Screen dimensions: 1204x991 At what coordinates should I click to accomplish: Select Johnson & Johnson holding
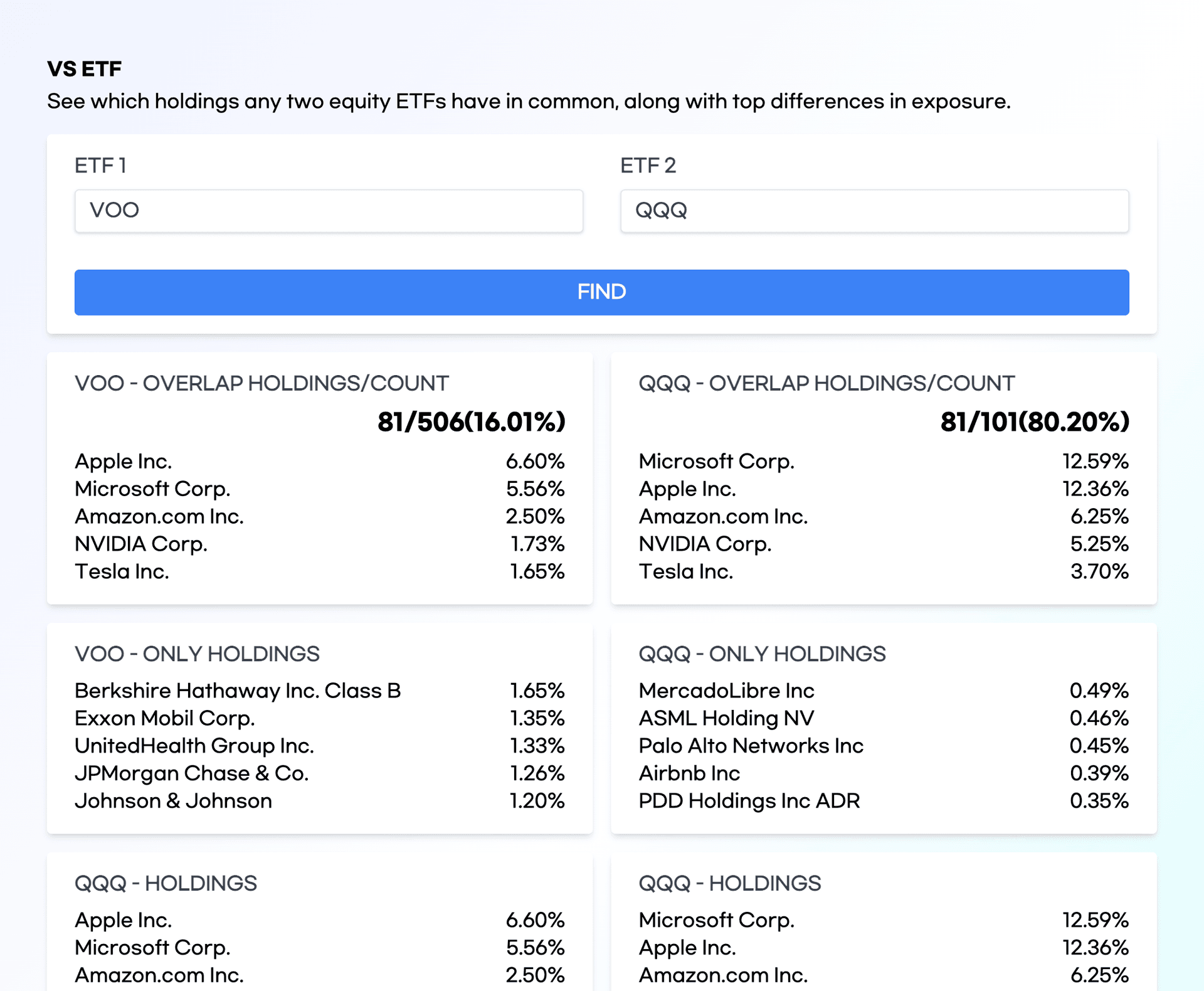pos(173,801)
